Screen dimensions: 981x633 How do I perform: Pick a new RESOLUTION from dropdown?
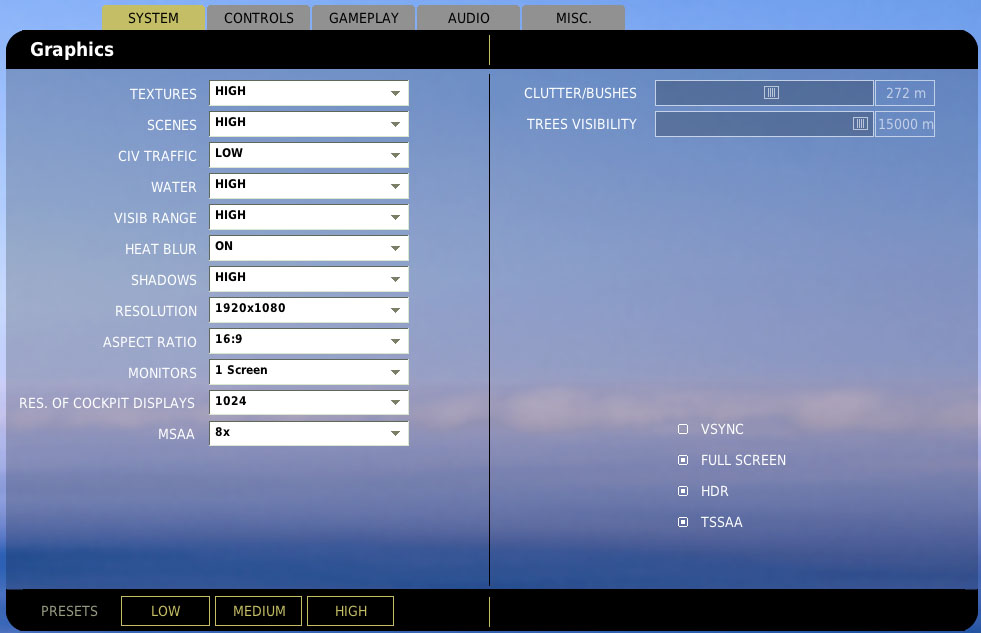tap(308, 310)
